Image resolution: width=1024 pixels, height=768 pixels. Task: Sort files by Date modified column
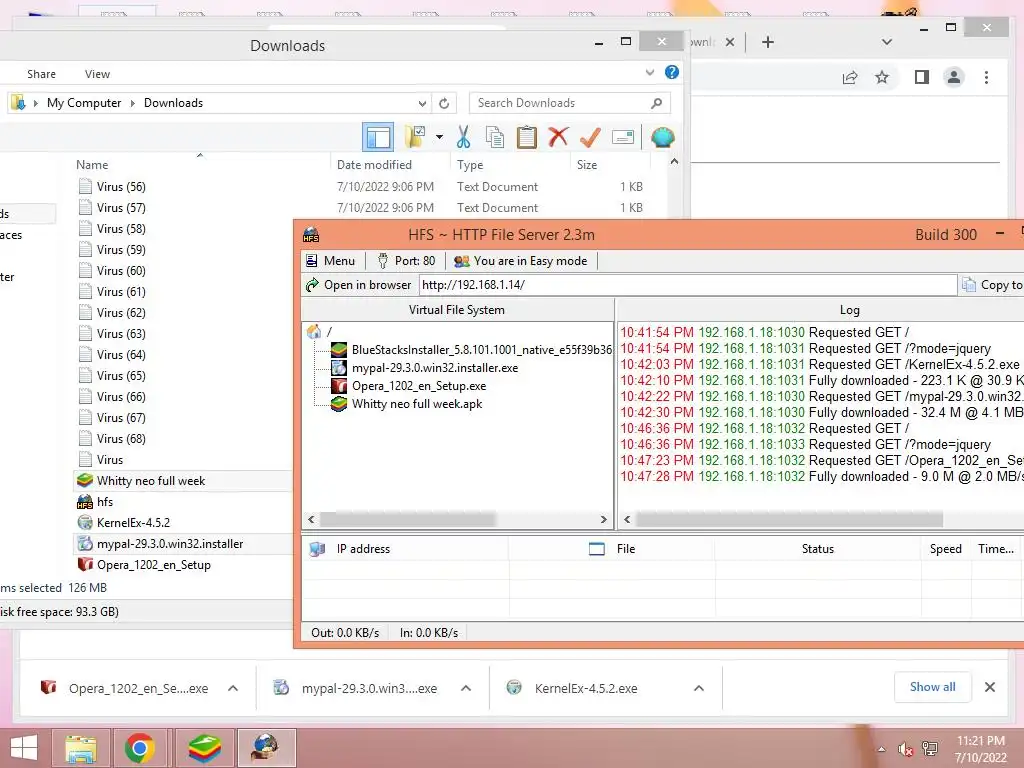374,165
